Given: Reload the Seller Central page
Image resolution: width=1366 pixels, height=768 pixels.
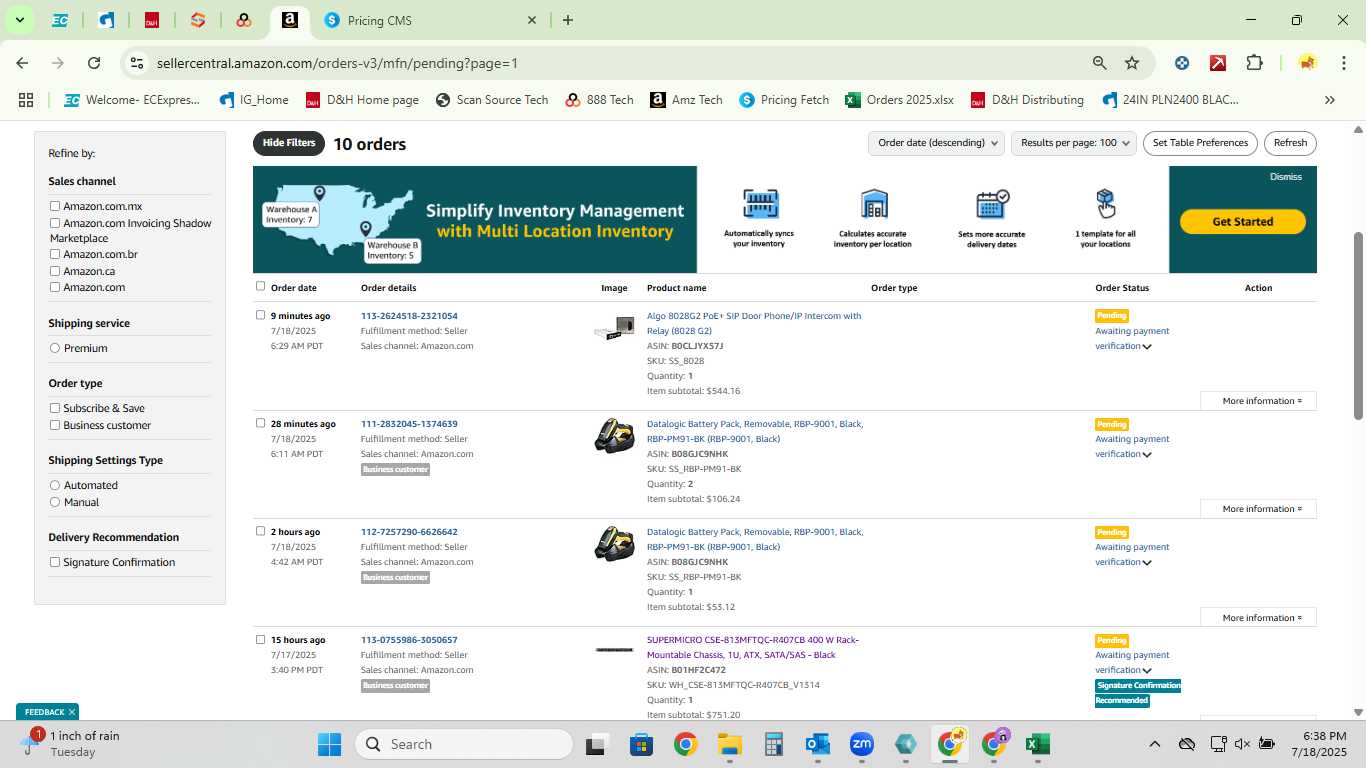Looking at the screenshot, I should (x=94, y=63).
